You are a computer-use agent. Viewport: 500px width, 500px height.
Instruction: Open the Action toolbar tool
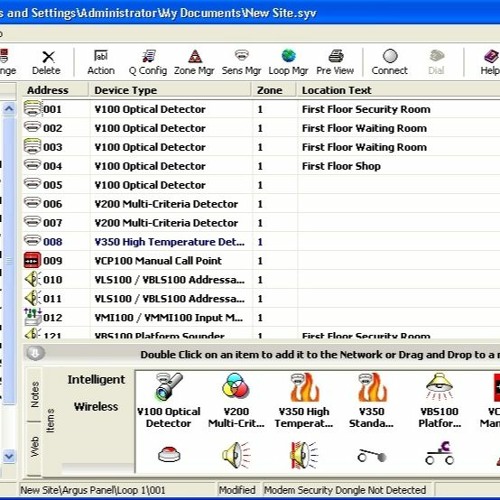(101, 63)
